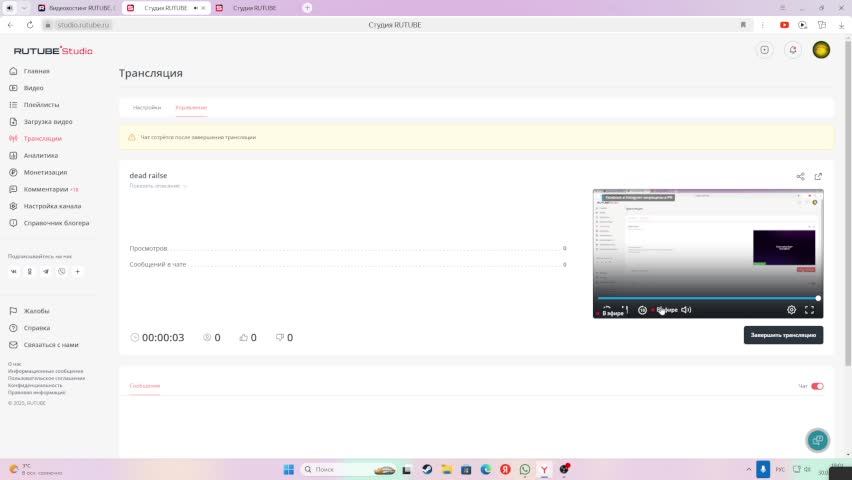Open Пользовательское соглашение footer link
Viewport: 852px width, 480px height.
pos(46,378)
